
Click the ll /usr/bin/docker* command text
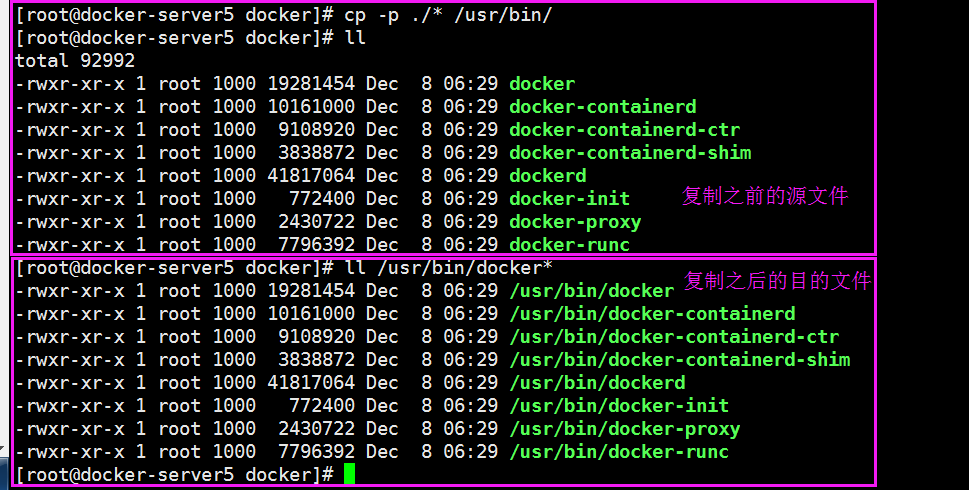448,268
